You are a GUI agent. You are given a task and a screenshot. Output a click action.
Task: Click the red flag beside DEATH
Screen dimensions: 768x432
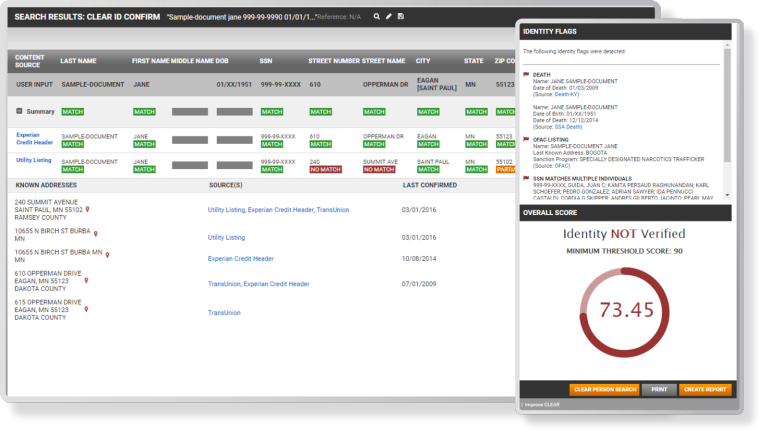point(527,74)
